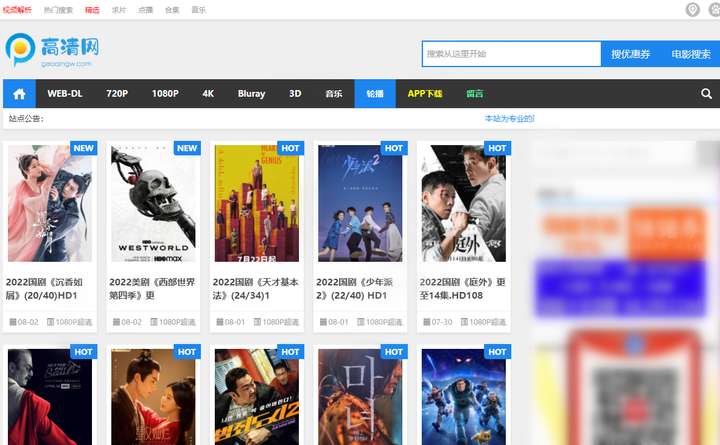Viewport: 720px width, 445px height.
Task: Open the 4K category
Action: (x=208, y=94)
